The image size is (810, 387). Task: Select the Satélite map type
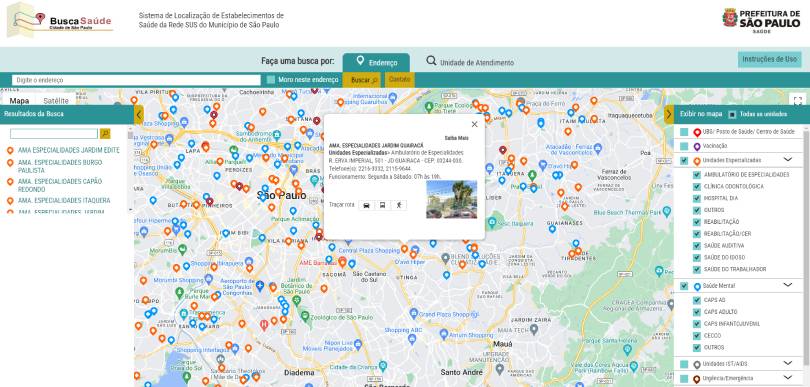coord(56,100)
